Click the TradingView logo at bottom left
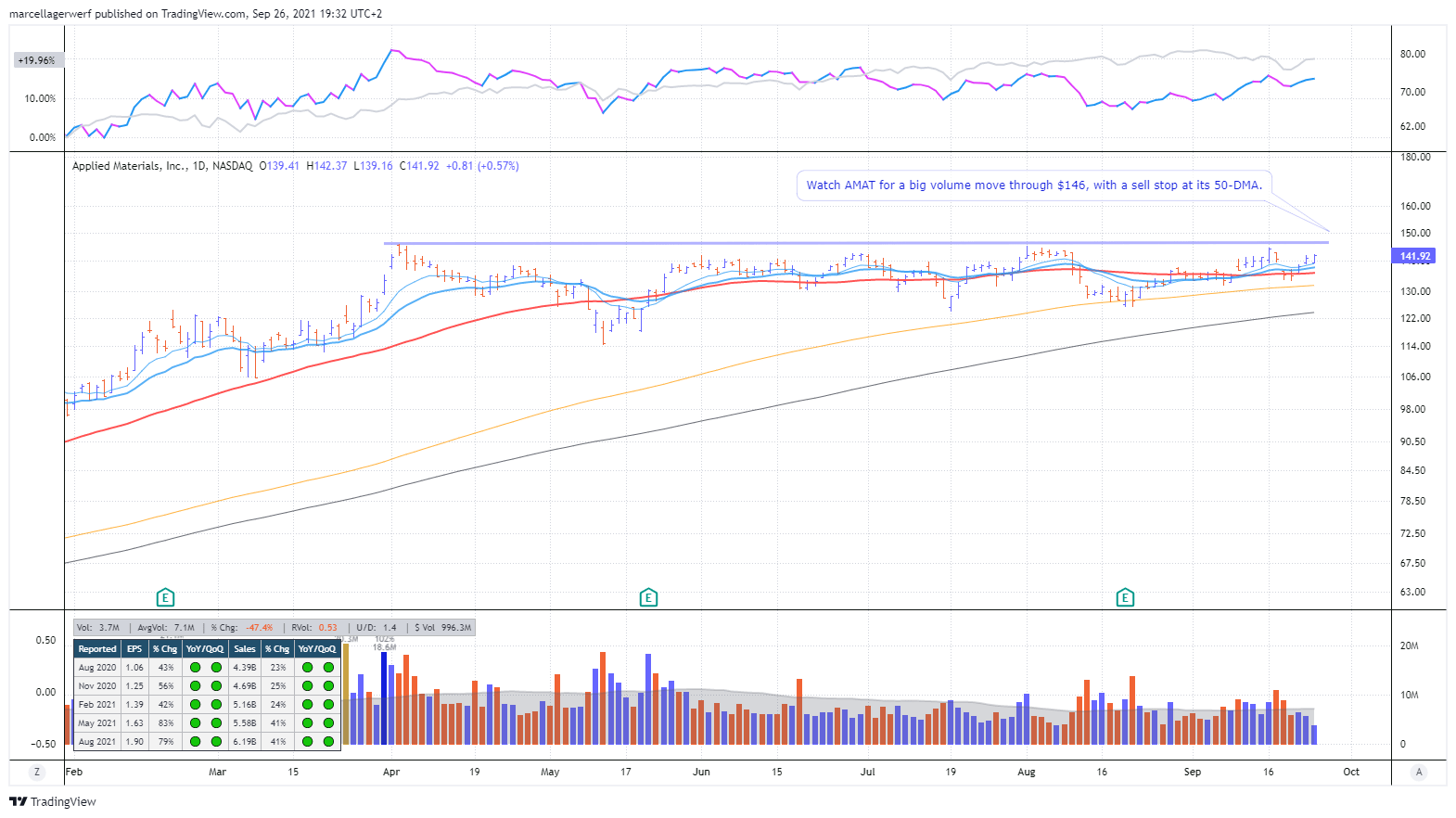 53,801
